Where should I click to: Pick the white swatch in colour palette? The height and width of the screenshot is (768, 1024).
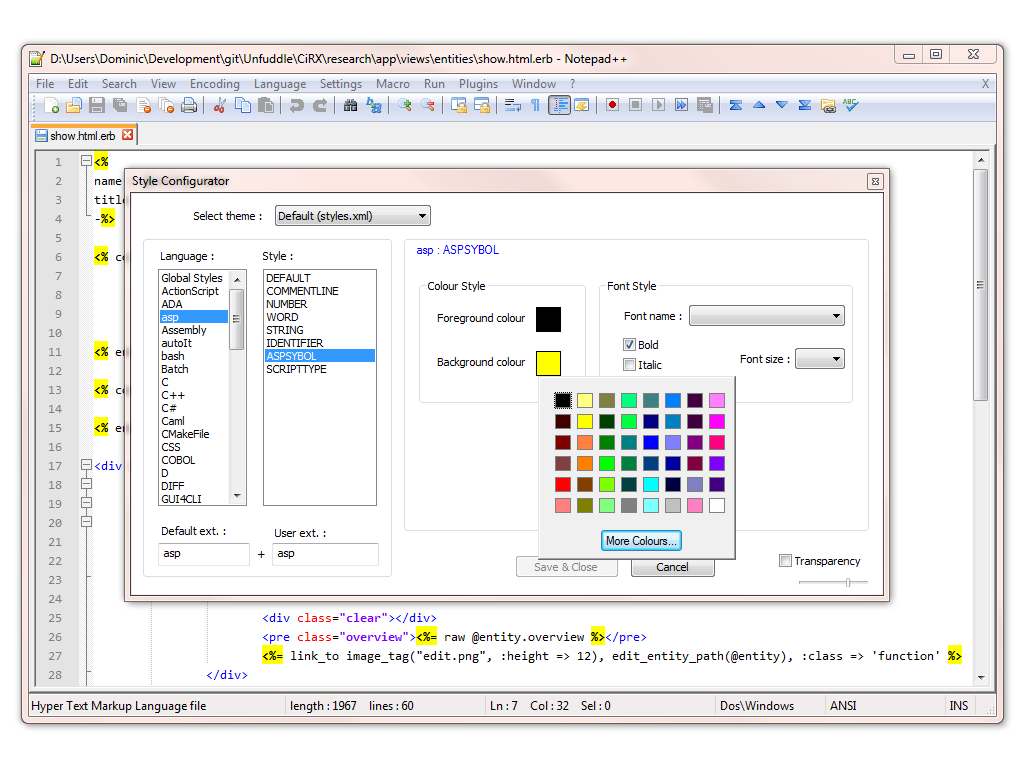coord(716,505)
